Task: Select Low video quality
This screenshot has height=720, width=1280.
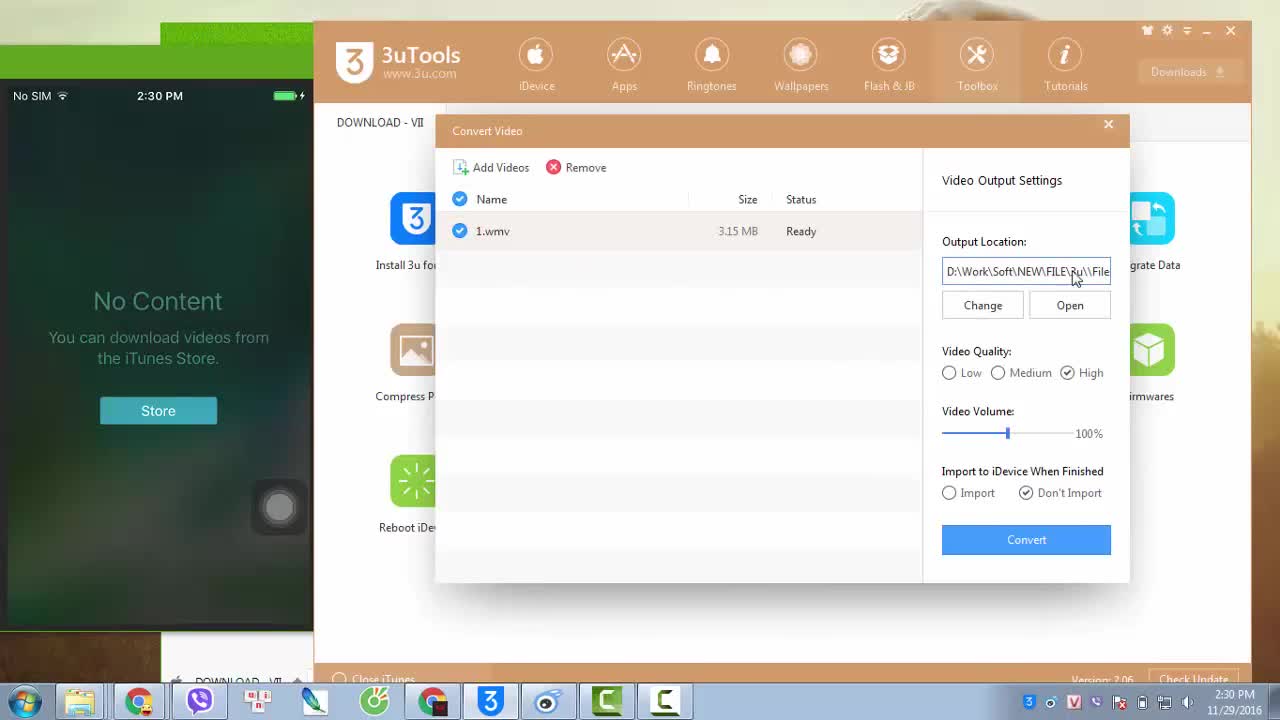Action: (949, 373)
